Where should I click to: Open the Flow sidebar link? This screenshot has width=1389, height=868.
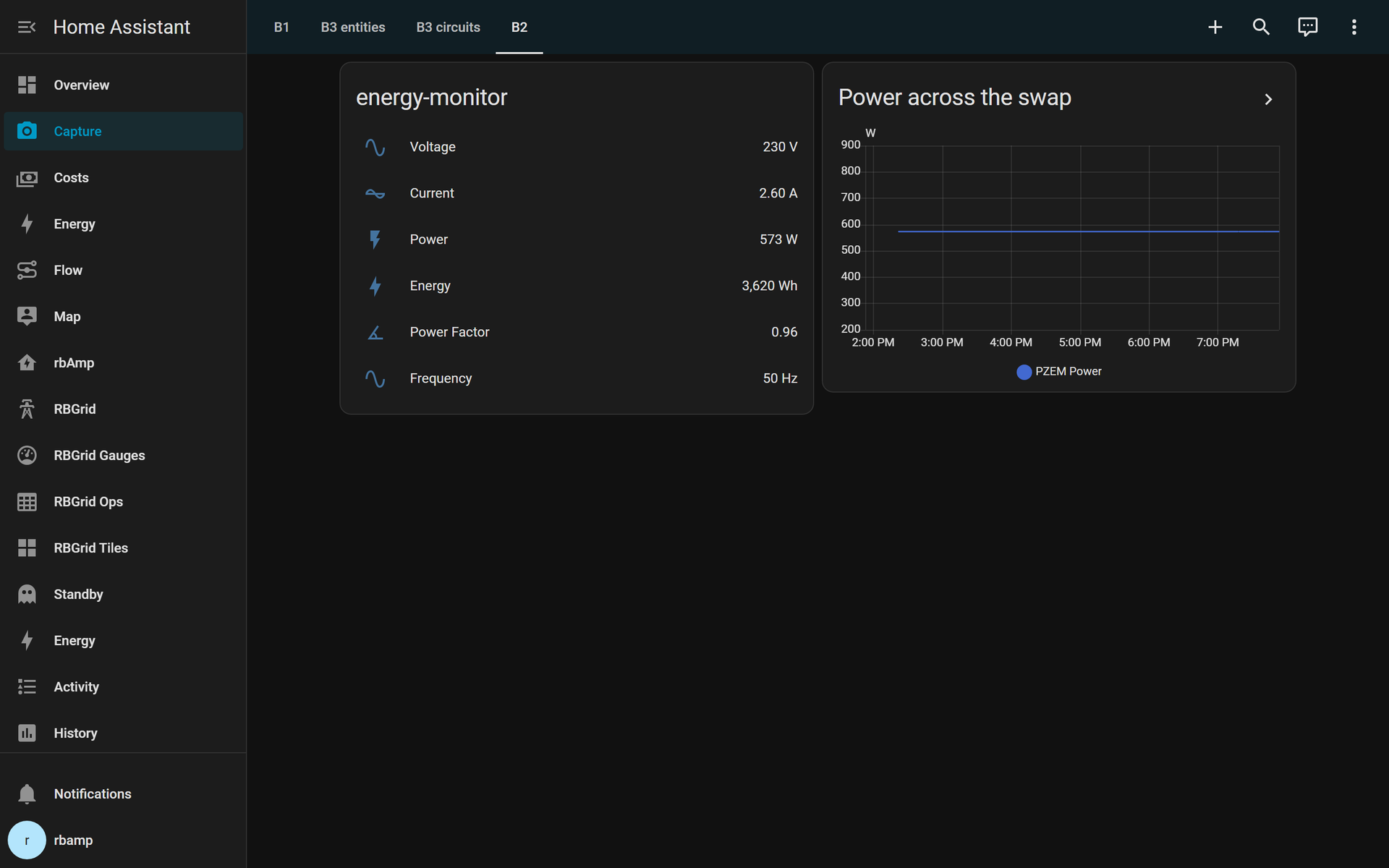pyautogui.click(x=123, y=270)
